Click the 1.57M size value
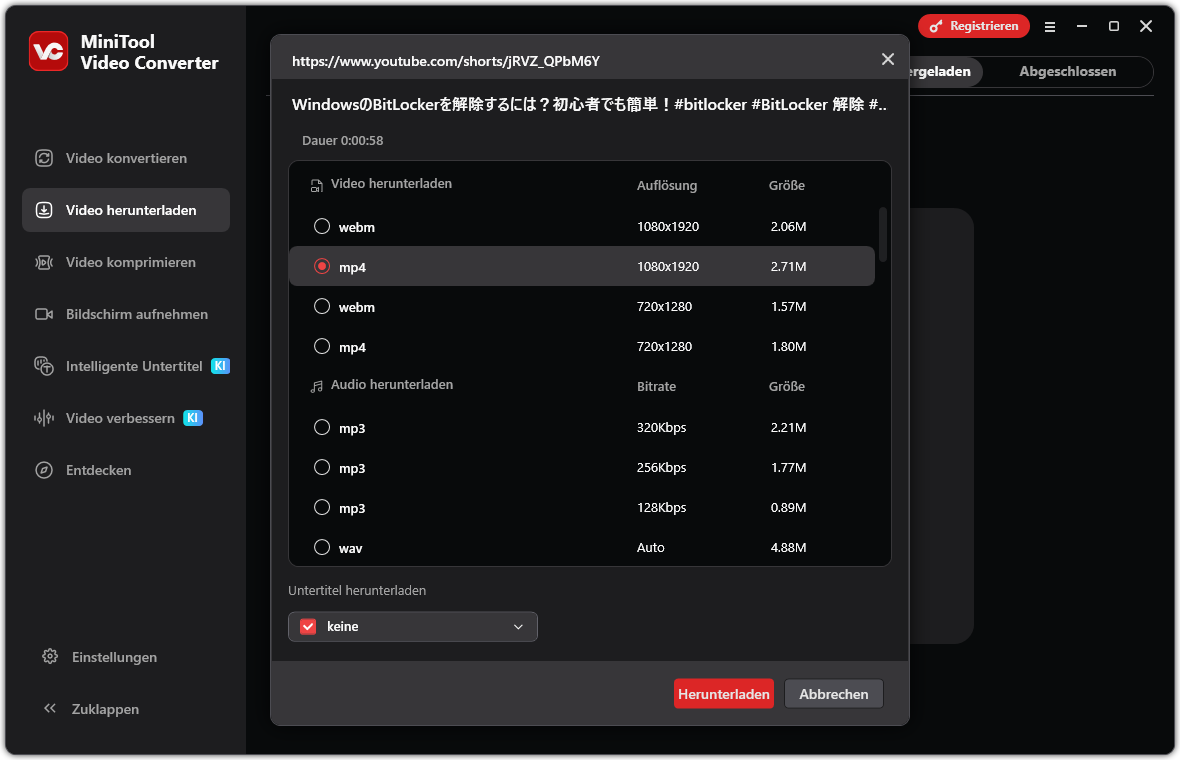 tap(788, 306)
